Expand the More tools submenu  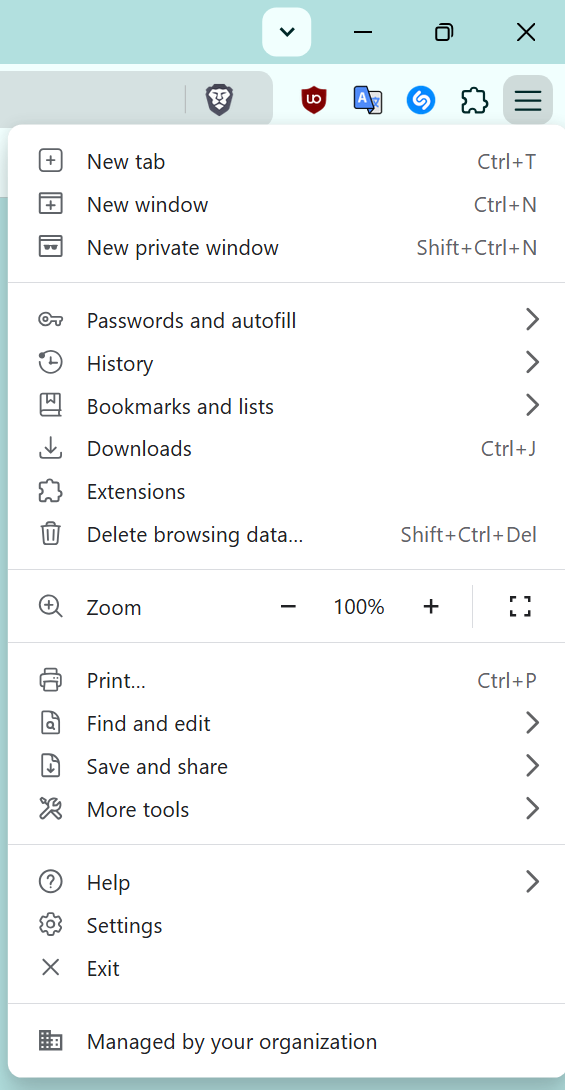pos(286,810)
